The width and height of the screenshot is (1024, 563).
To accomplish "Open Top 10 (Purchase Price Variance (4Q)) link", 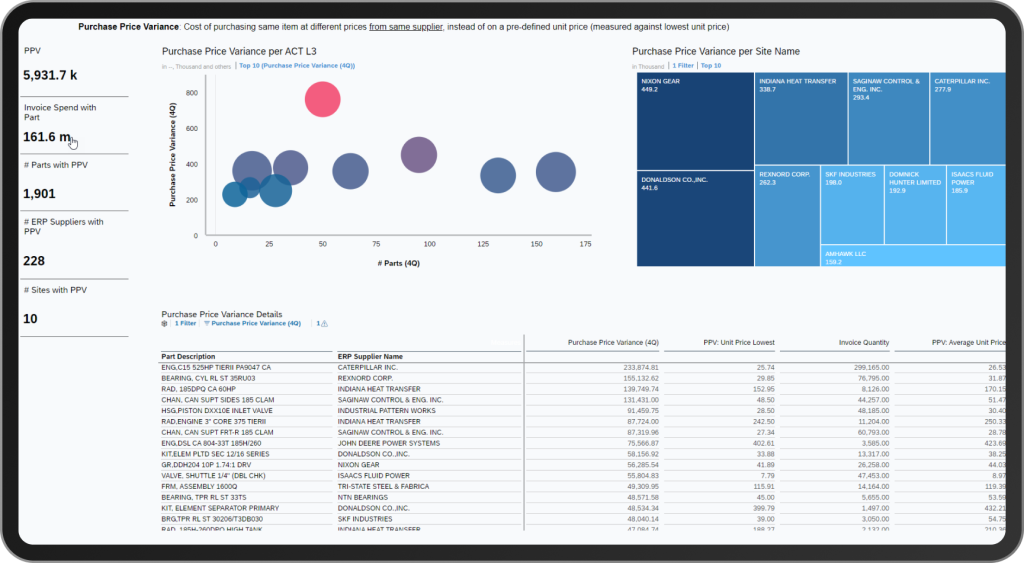I will click(x=297, y=66).
